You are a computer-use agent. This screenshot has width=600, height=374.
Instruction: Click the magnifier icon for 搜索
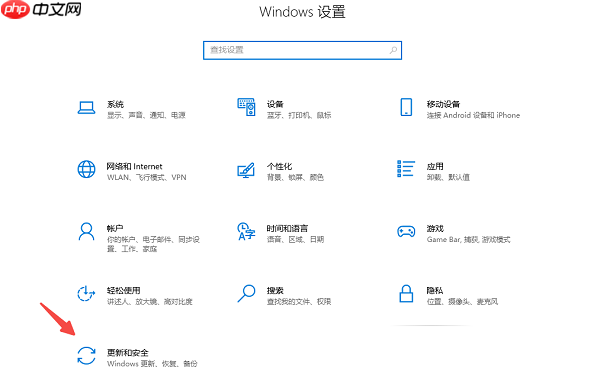point(246,294)
